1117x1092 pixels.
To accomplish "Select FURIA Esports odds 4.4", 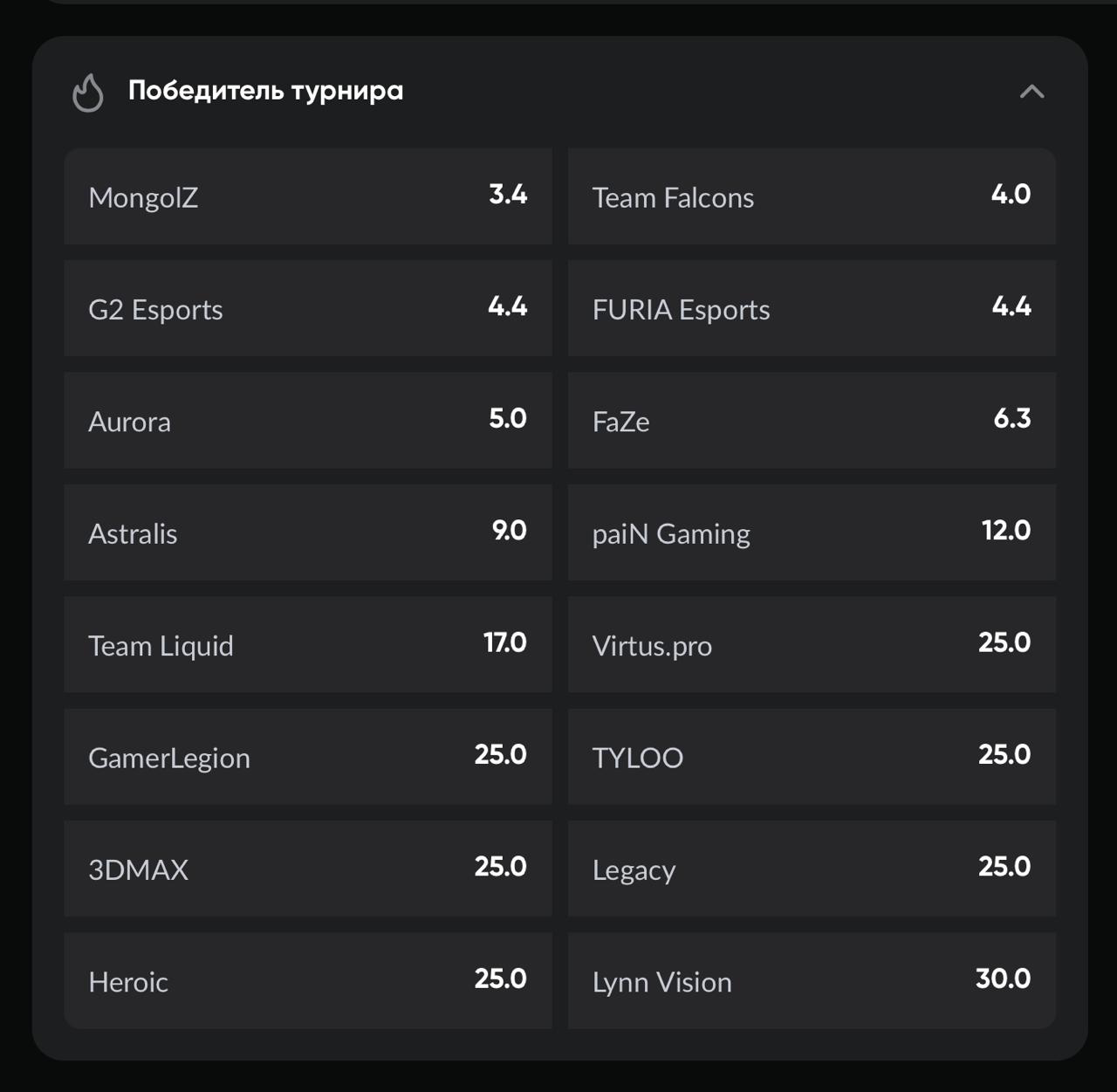I will click(812, 308).
